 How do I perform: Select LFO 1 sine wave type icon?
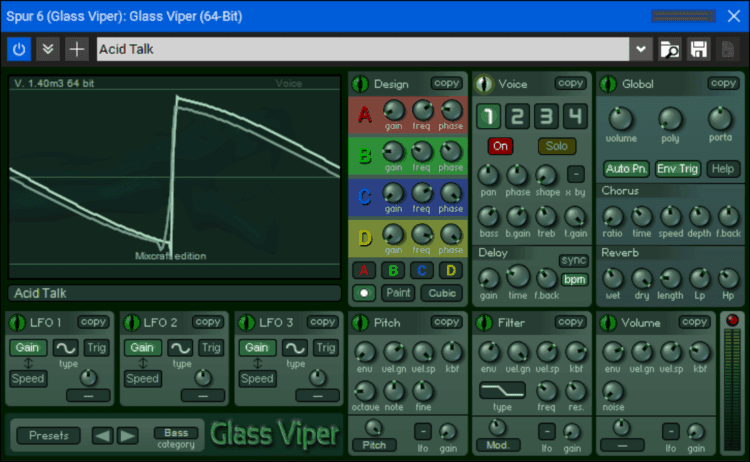pos(66,348)
